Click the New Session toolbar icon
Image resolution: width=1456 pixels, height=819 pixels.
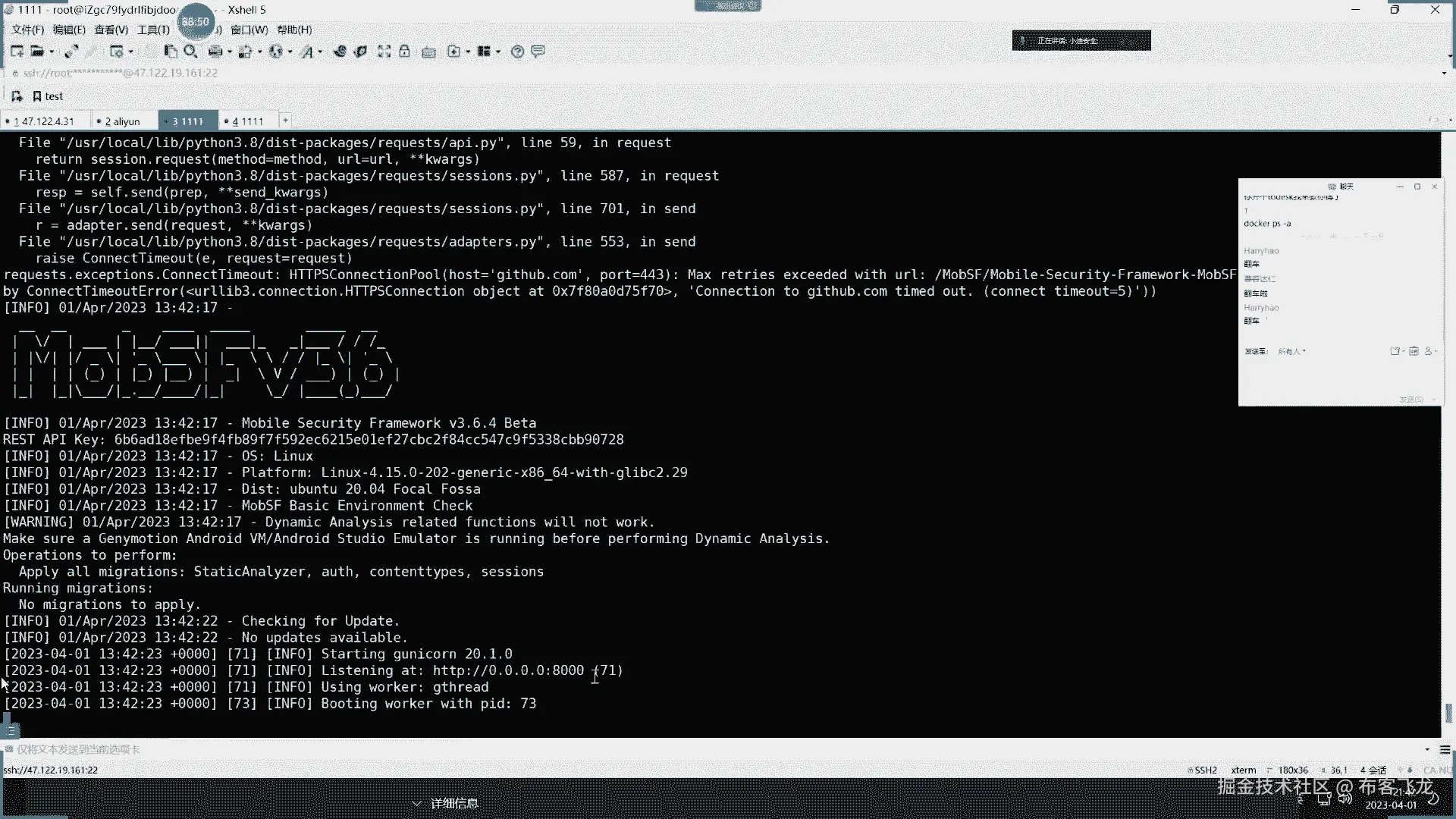click(x=17, y=52)
